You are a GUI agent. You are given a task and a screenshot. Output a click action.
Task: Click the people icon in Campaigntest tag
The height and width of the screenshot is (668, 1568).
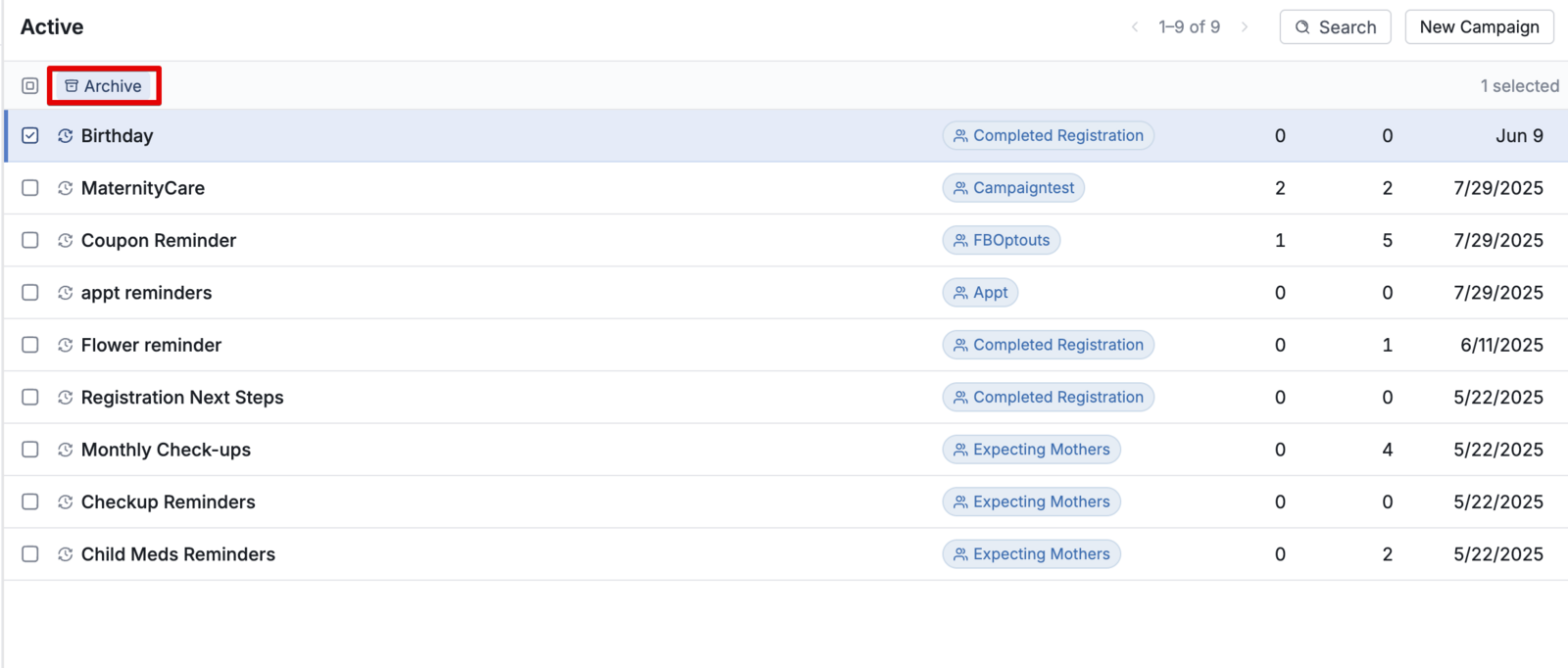click(960, 188)
